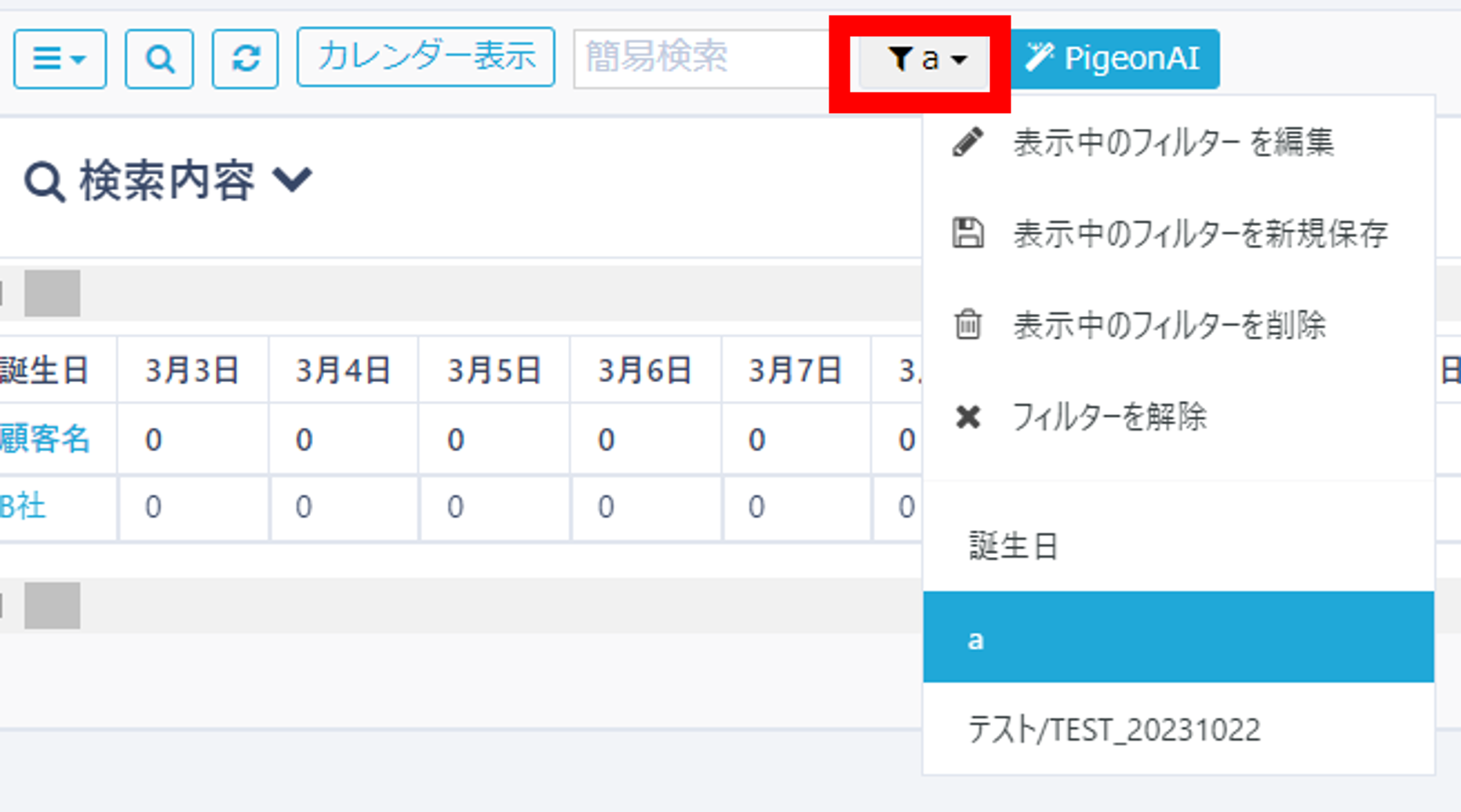Click the save icon for the new filter

pos(968,233)
